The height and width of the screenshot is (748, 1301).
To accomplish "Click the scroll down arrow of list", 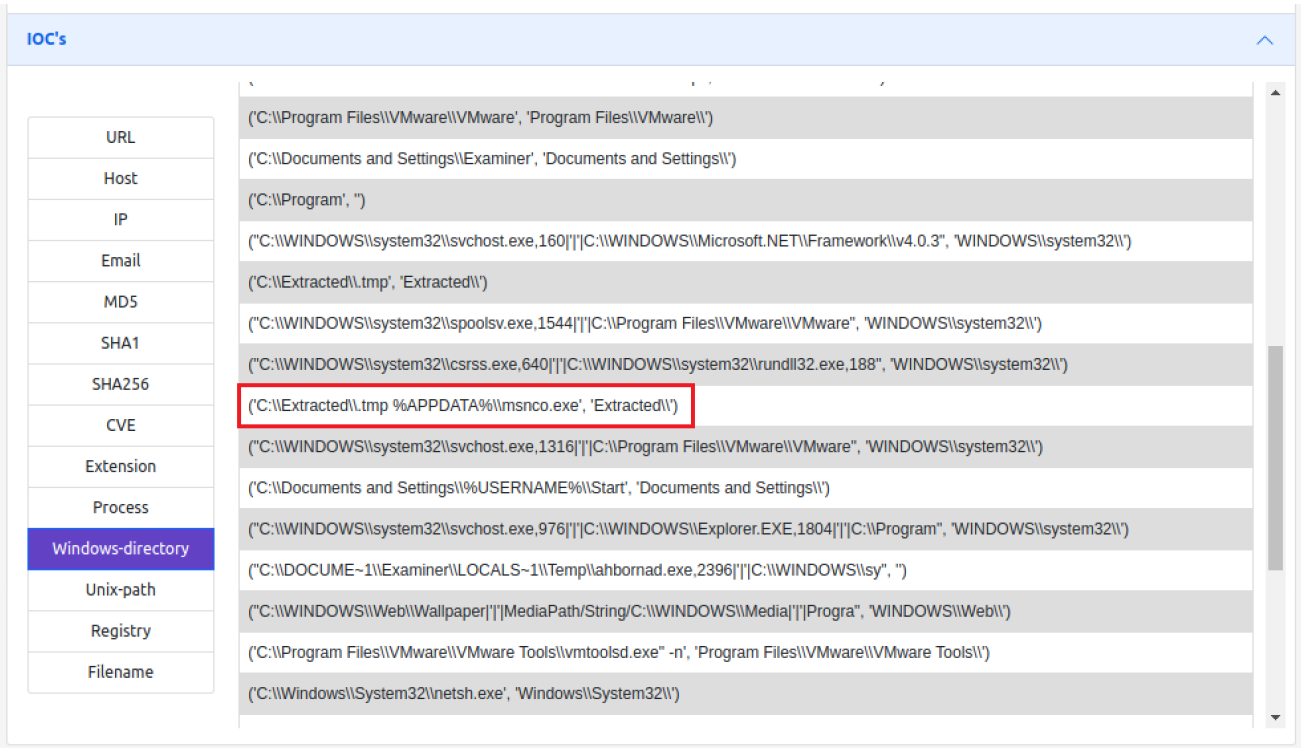I will click(x=1275, y=717).
